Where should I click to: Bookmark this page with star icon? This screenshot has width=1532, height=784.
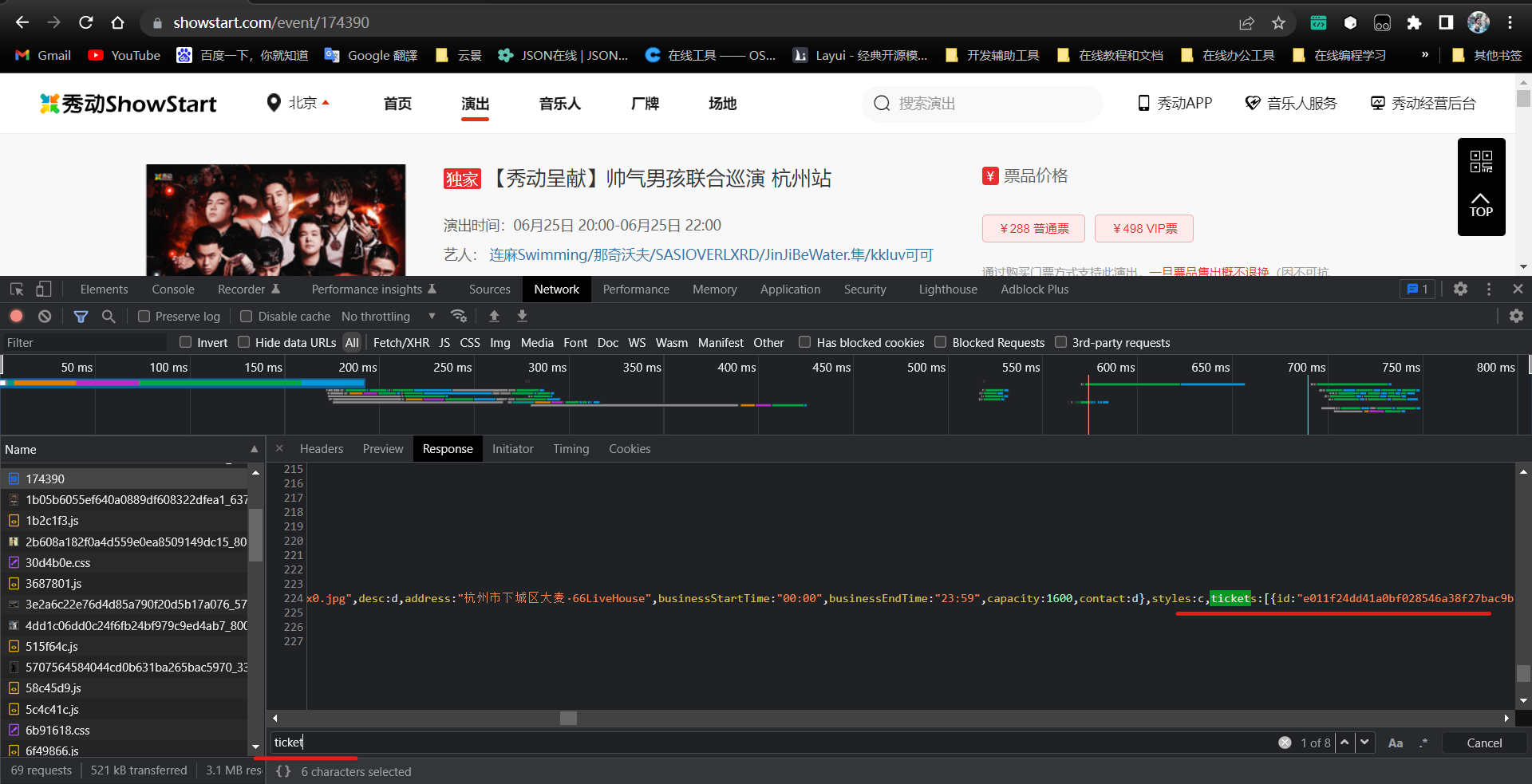click(x=1278, y=22)
